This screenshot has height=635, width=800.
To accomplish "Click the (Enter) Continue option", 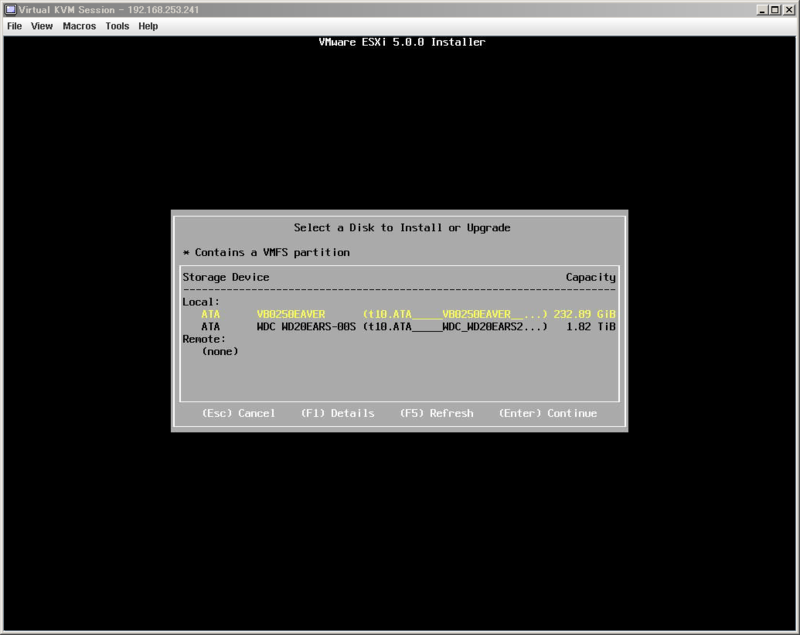I will 547,413.
